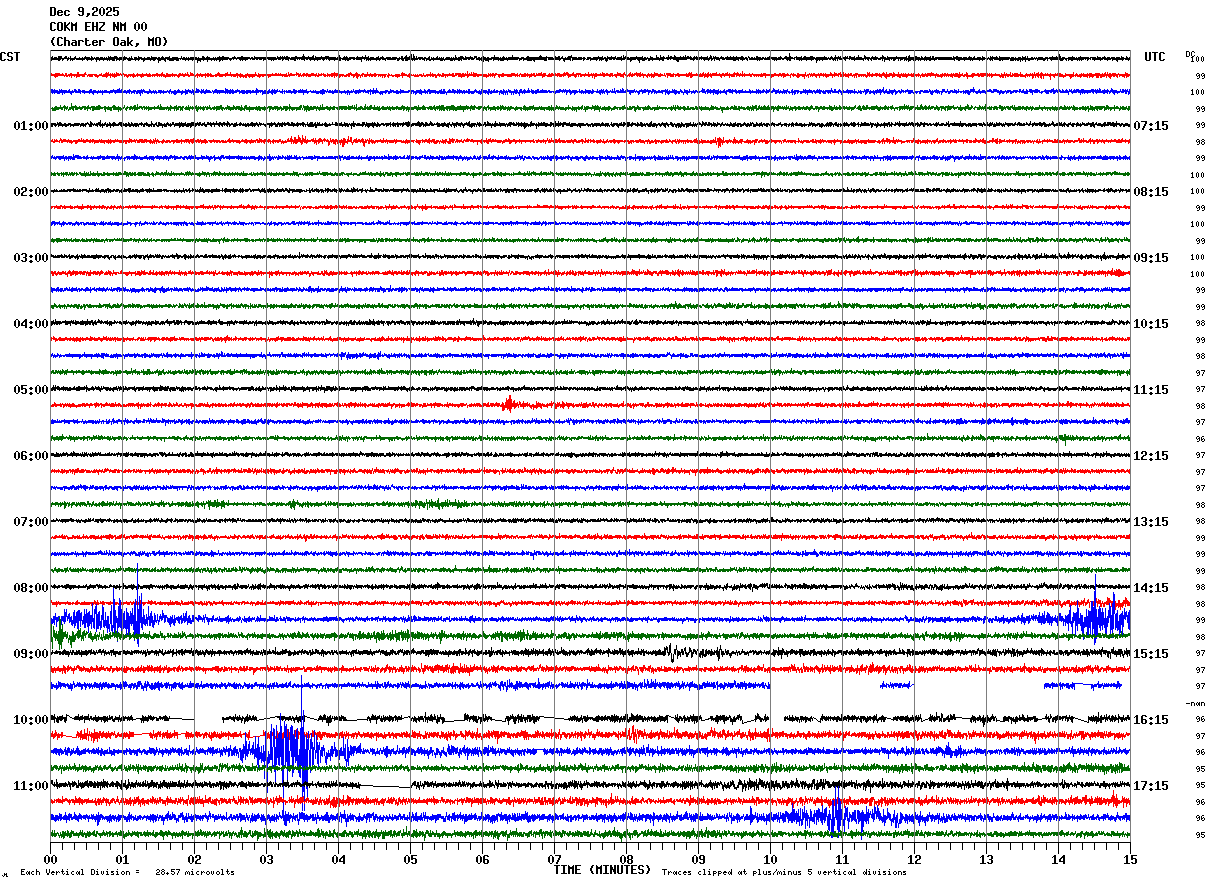Click minute tick label "04" on bottom axis

click(338, 859)
